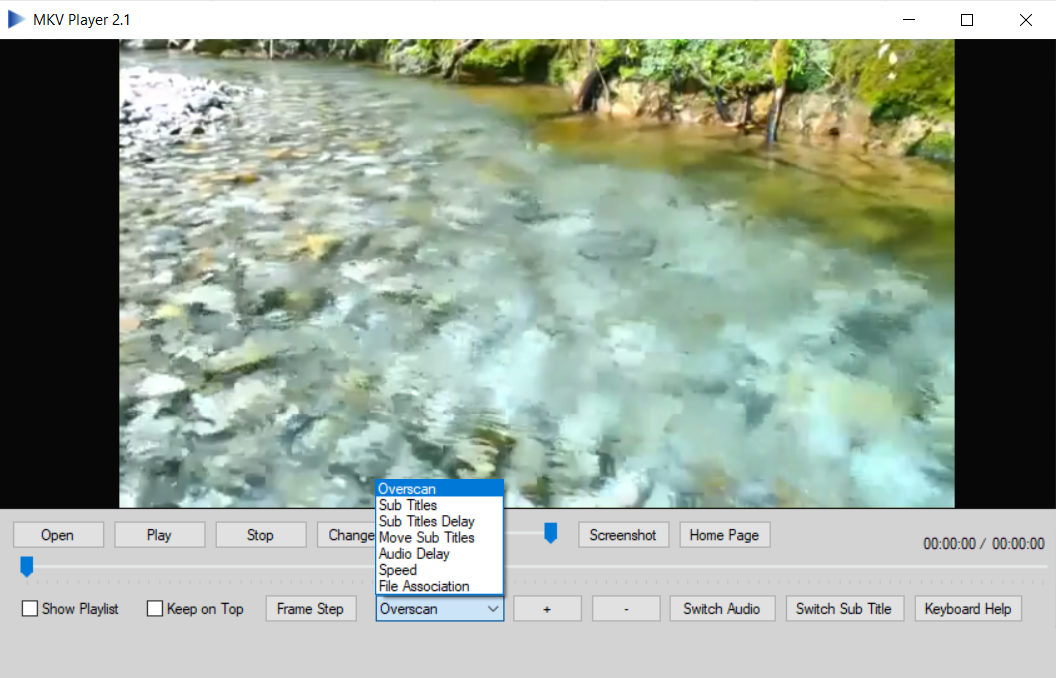Viewport: 1056px width, 678px height.
Task: Open a video file with Open button
Action: pos(58,535)
